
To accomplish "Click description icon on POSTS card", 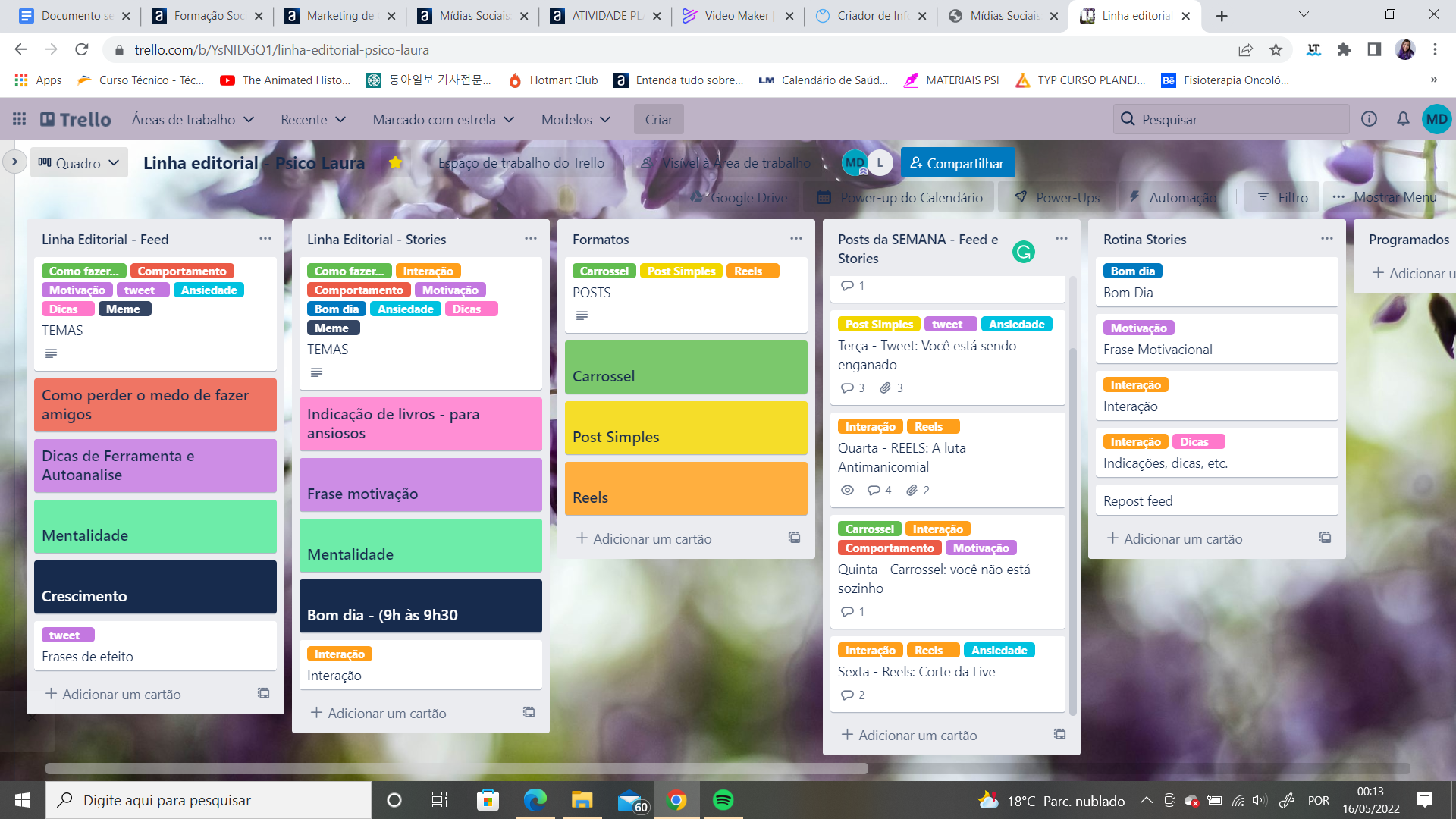I will pyautogui.click(x=582, y=315).
